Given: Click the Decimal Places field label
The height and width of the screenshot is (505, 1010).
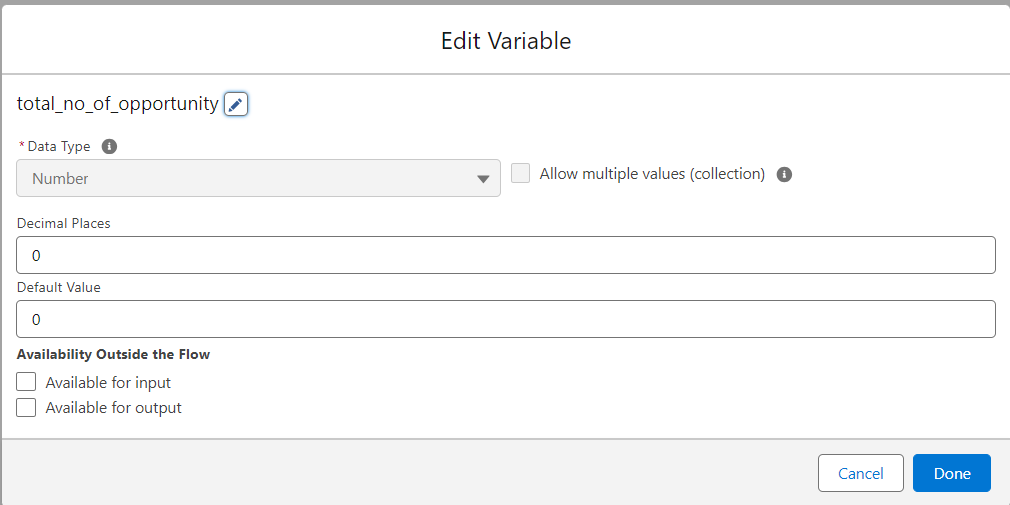Looking at the screenshot, I should [x=64, y=223].
